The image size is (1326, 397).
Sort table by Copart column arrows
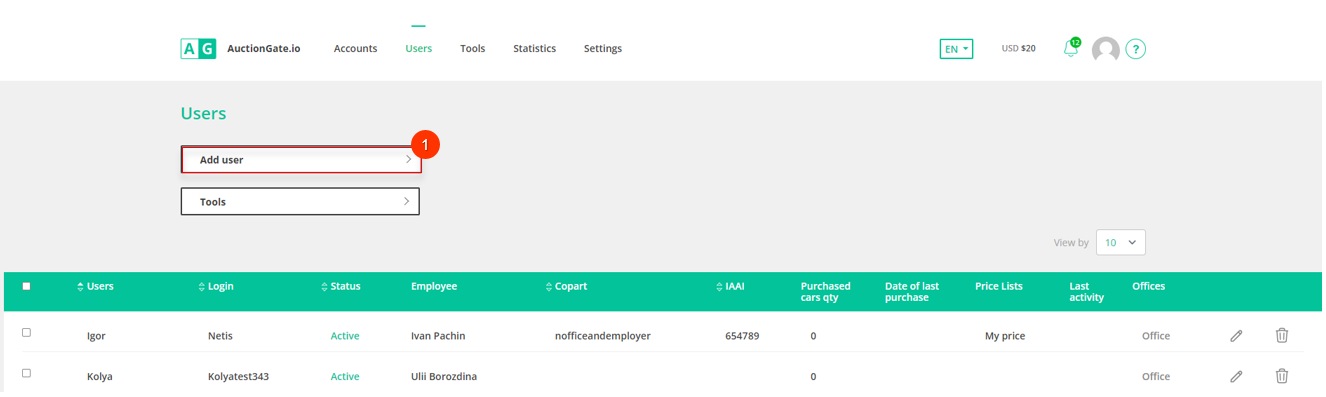(x=549, y=287)
